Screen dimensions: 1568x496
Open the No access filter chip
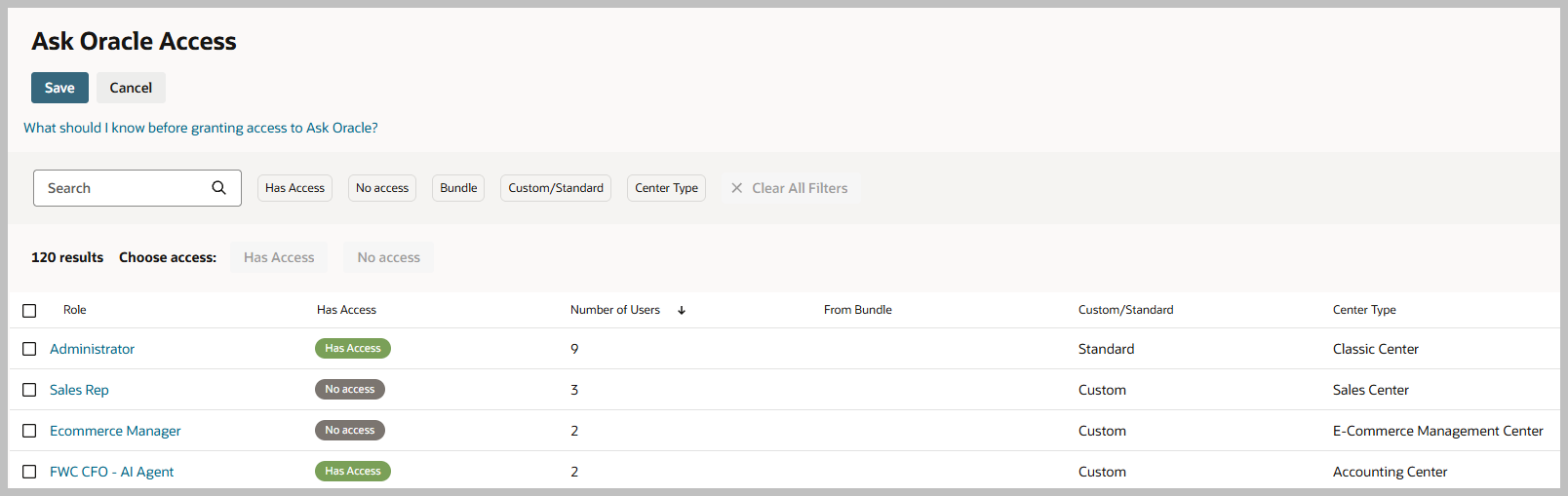tap(382, 188)
